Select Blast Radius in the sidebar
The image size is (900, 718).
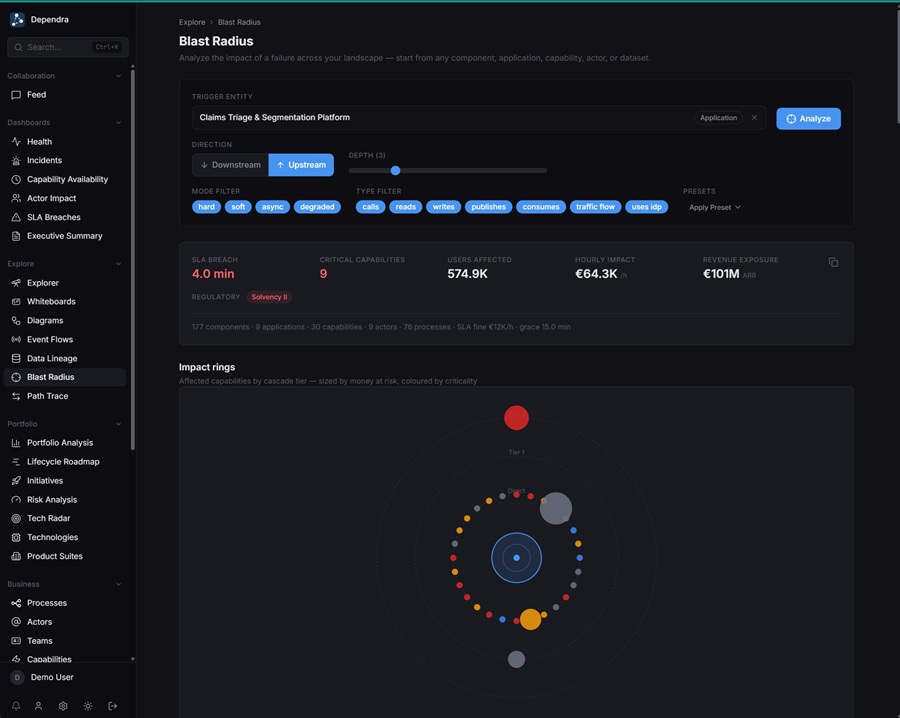click(65, 377)
